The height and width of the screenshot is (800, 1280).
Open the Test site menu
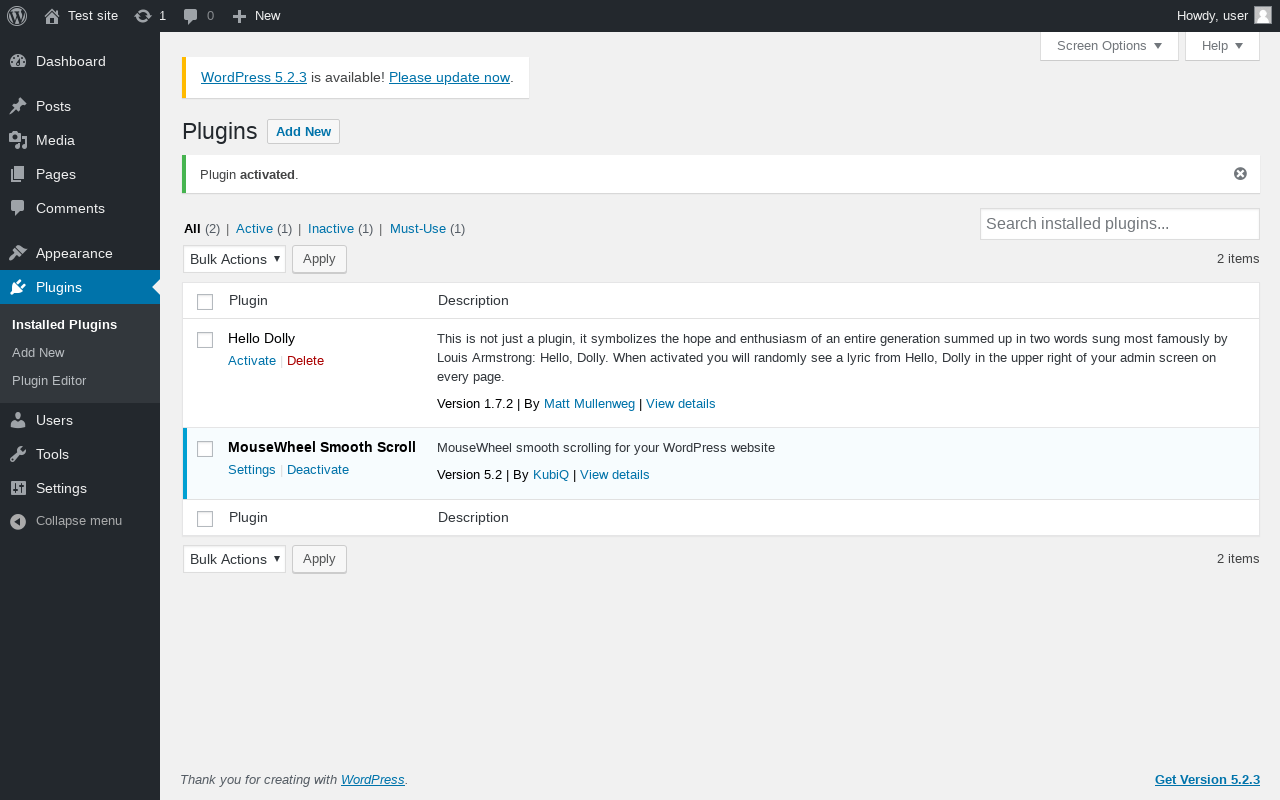click(81, 16)
